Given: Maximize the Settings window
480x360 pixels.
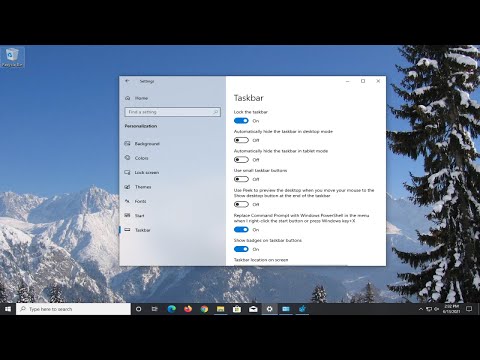Looking at the screenshot, I should point(363,81).
